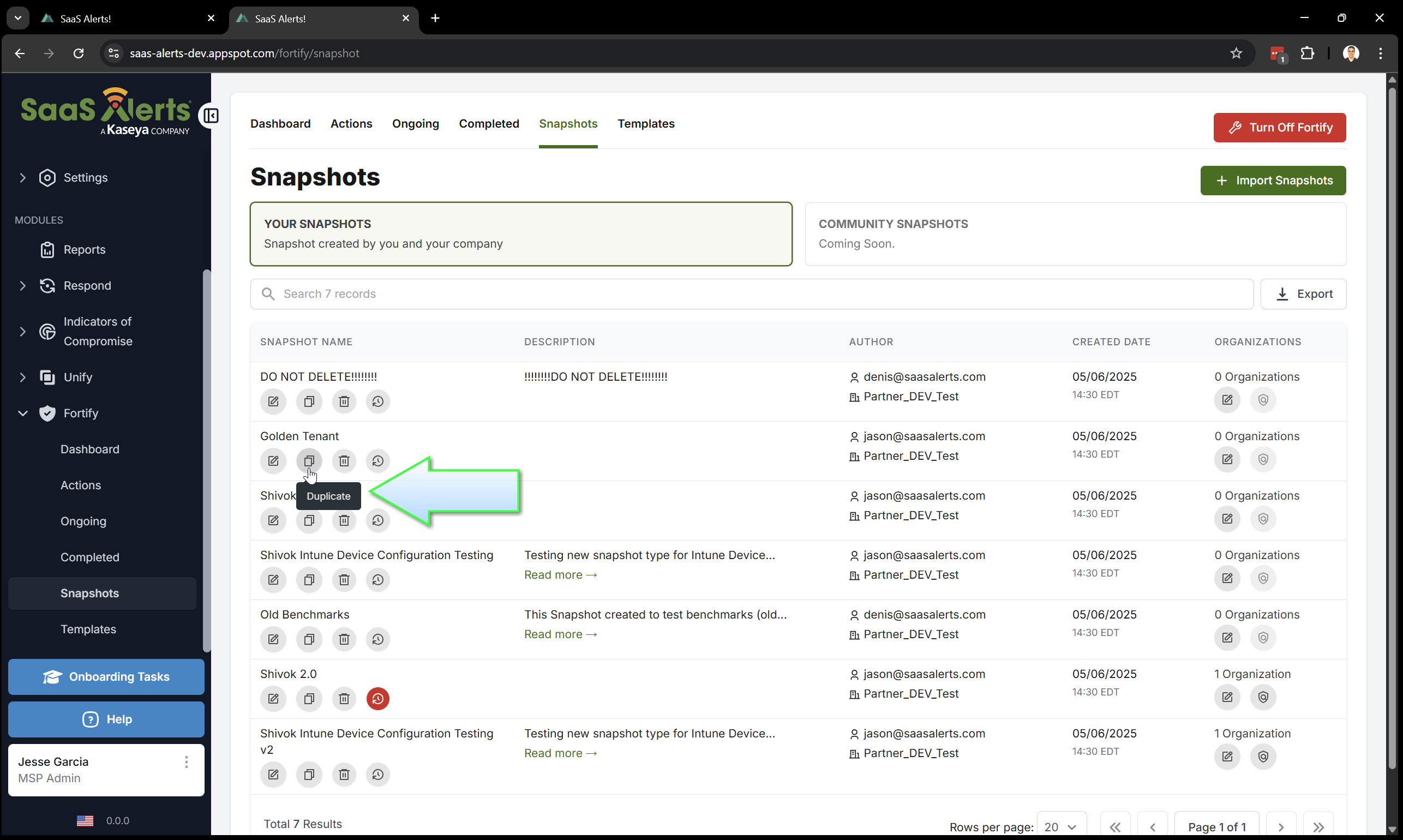Screen dimensions: 1403x840
Task: Click edit icon for DO NOT DELETE snapshot
Action: (x=273, y=401)
